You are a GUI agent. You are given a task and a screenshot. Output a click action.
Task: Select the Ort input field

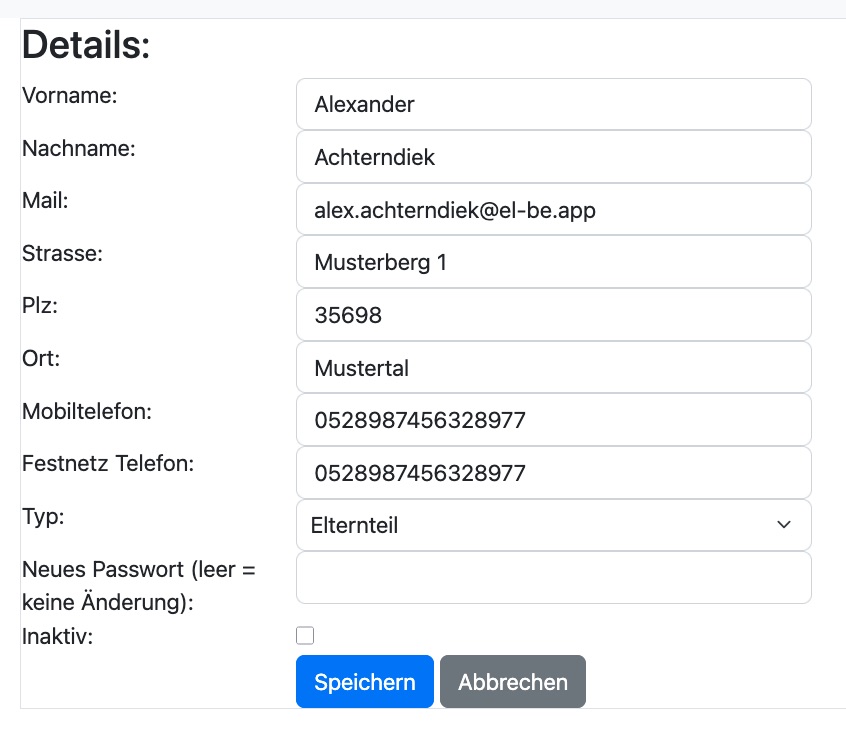pyautogui.click(x=553, y=368)
